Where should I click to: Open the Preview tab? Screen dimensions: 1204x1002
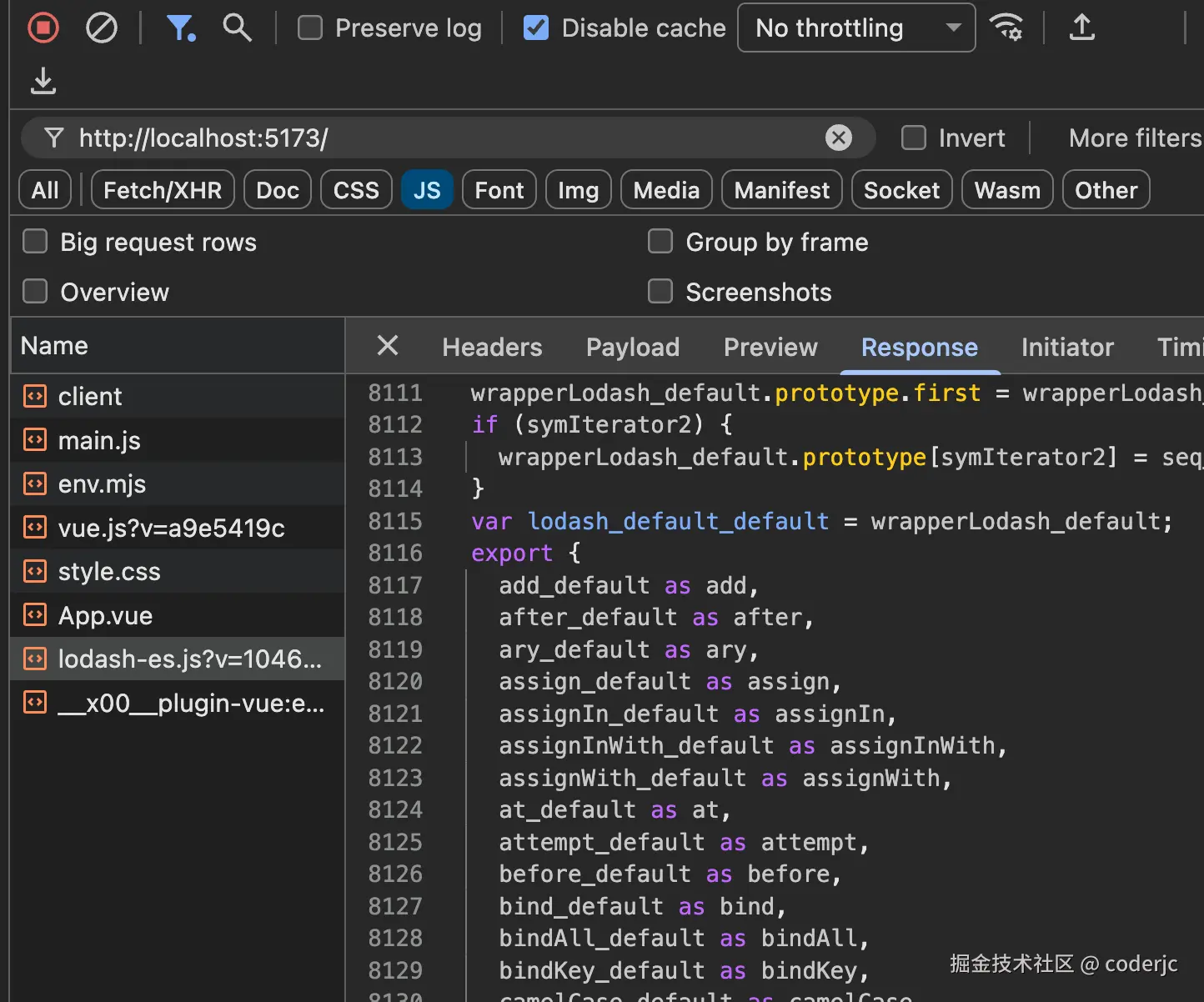(770, 347)
